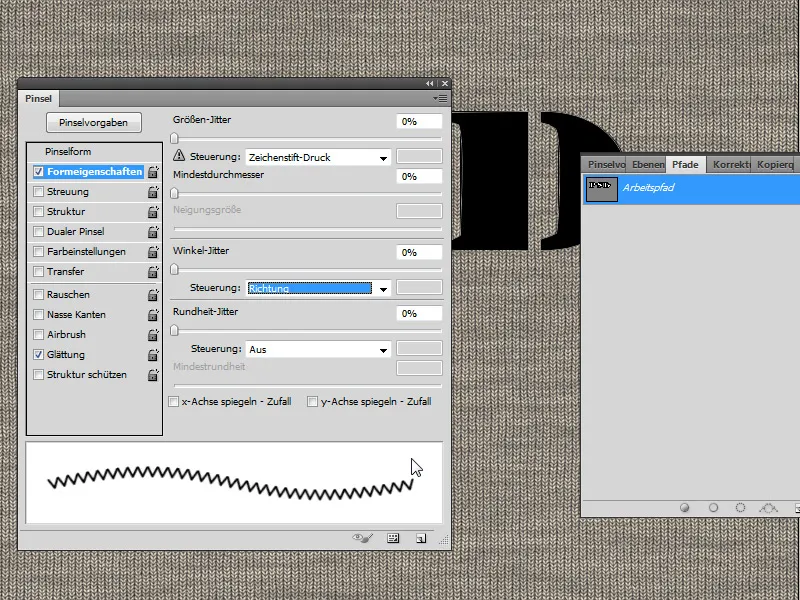800x600 pixels.
Task: Toggle lock icon for Glättung
Action: coord(153,355)
